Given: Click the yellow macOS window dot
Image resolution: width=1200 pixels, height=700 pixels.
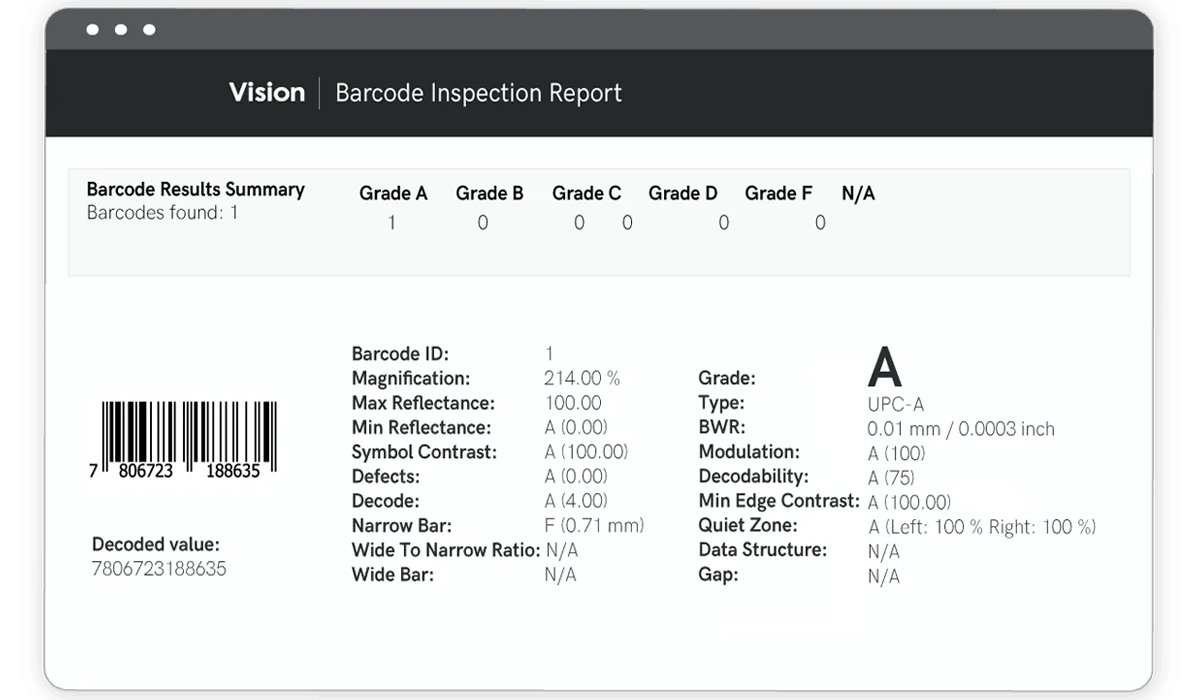Looking at the screenshot, I should tap(121, 29).
